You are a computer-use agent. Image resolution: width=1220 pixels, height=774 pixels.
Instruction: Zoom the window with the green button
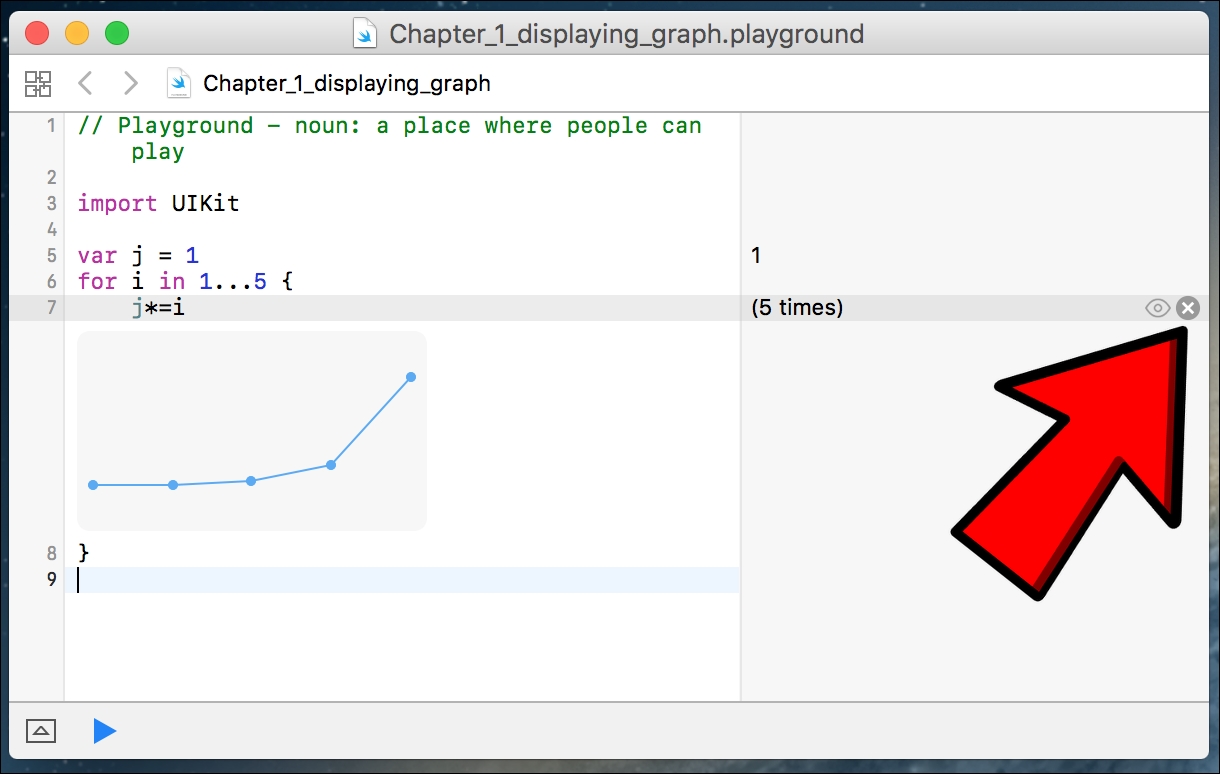point(117,33)
